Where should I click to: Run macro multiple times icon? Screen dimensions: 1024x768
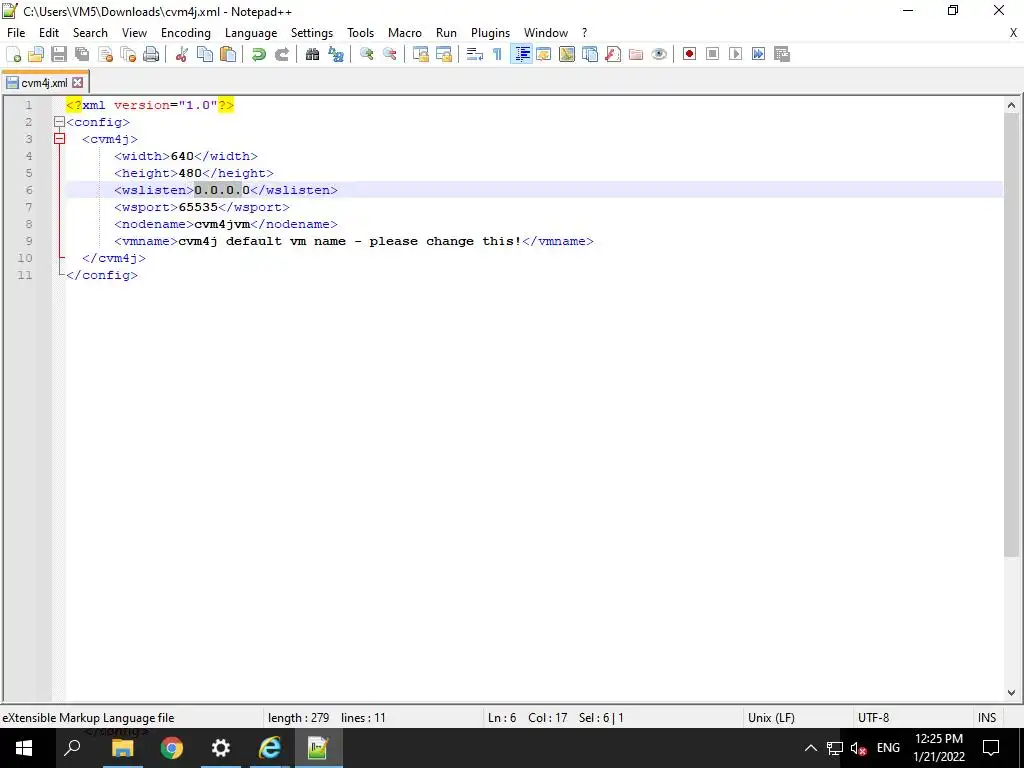(758, 54)
